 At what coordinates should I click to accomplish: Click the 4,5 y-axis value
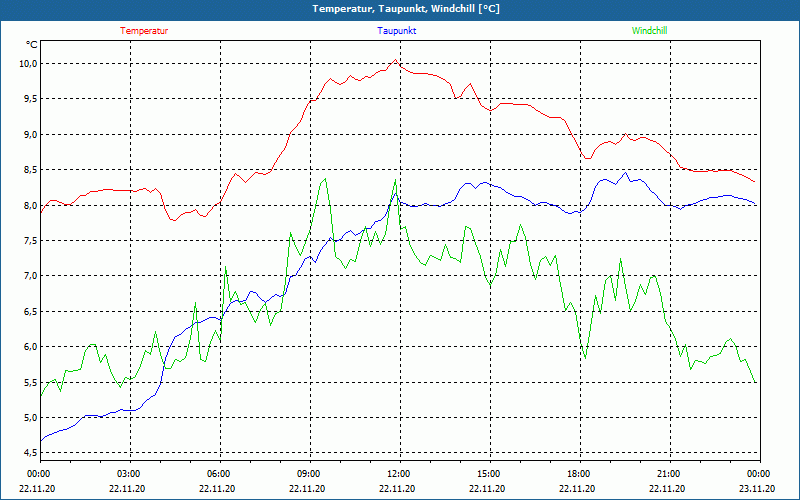pyautogui.click(x=30, y=453)
